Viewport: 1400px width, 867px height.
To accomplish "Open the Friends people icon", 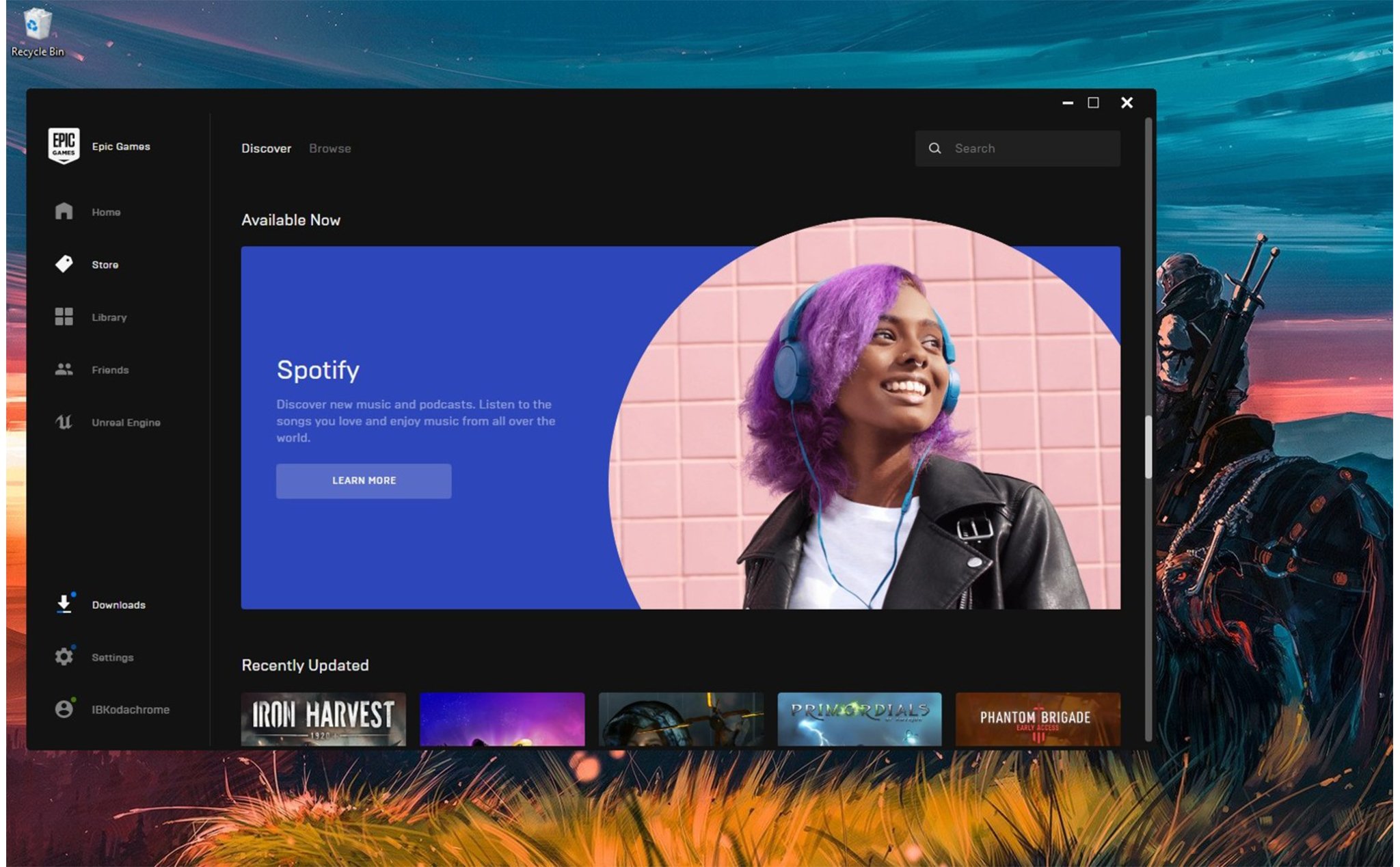I will point(64,369).
